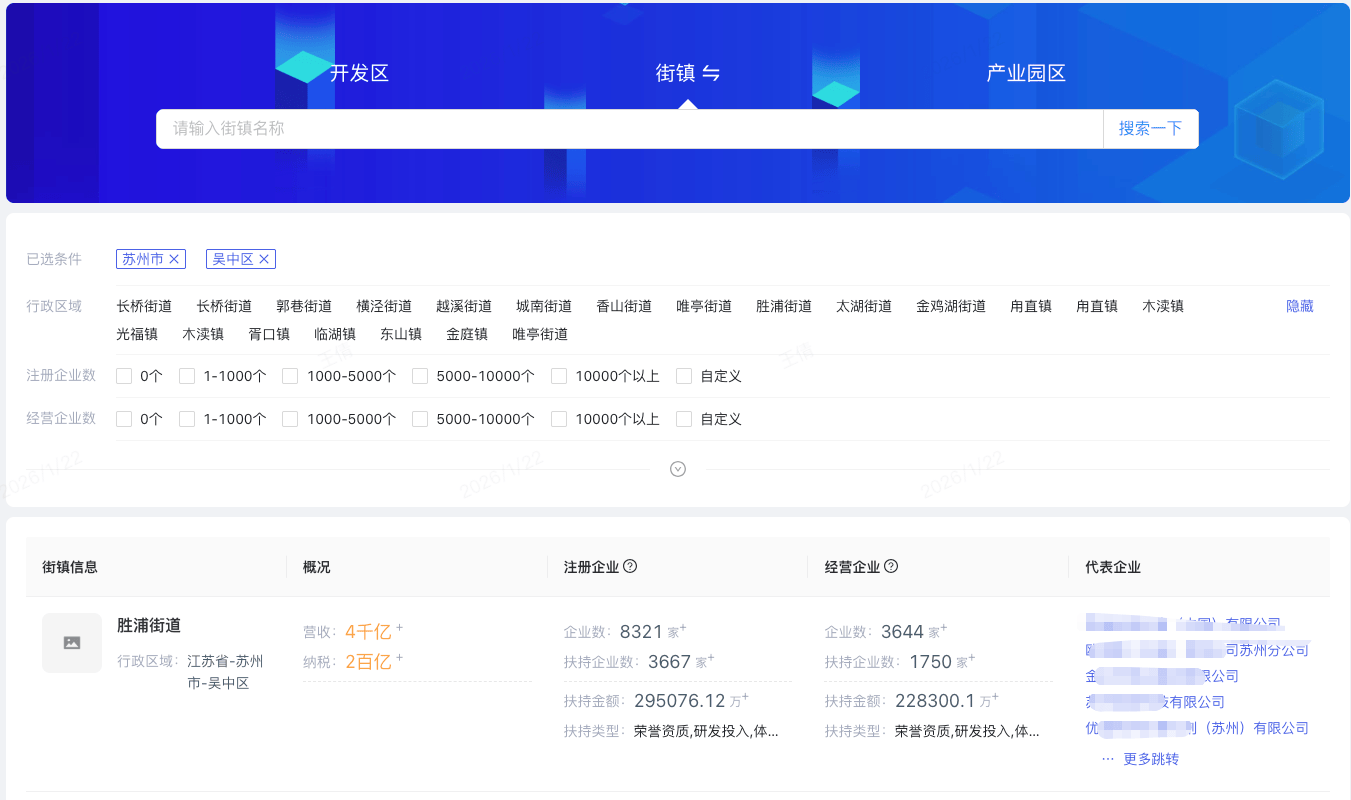This screenshot has height=800, width=1351.
Task: Click the 搜索一下 button
Action: (1150, 129)
